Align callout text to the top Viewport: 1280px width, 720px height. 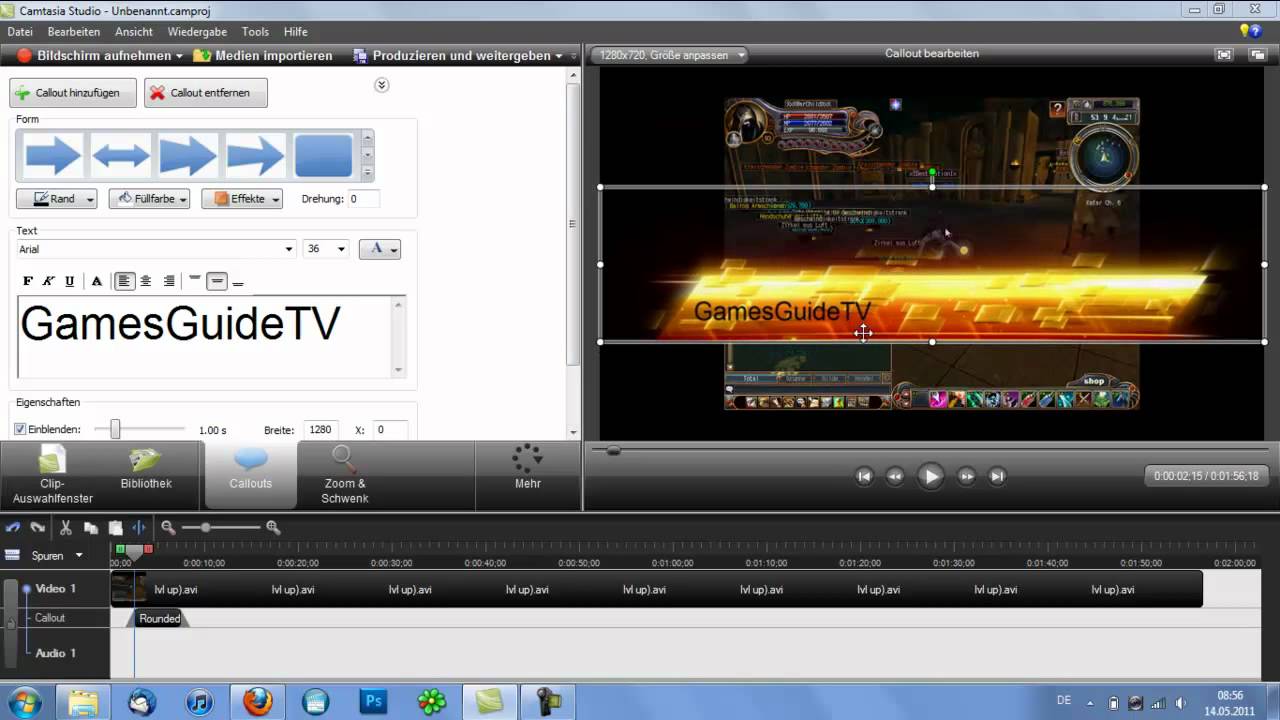click(195, 281)
